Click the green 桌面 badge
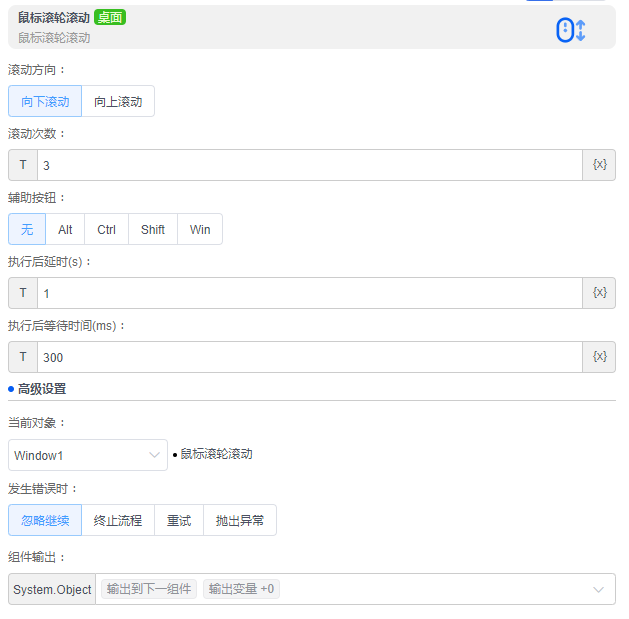Image resolution: width=629 pixels, height=619 pixels. [x=110, y=17]
